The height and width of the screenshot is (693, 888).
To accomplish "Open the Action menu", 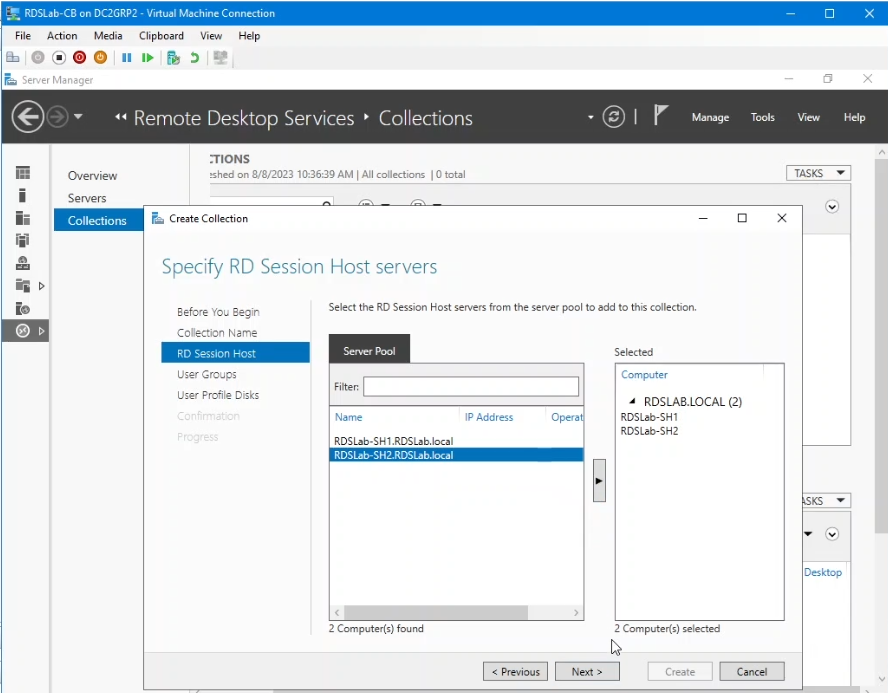I will (62, 36).
